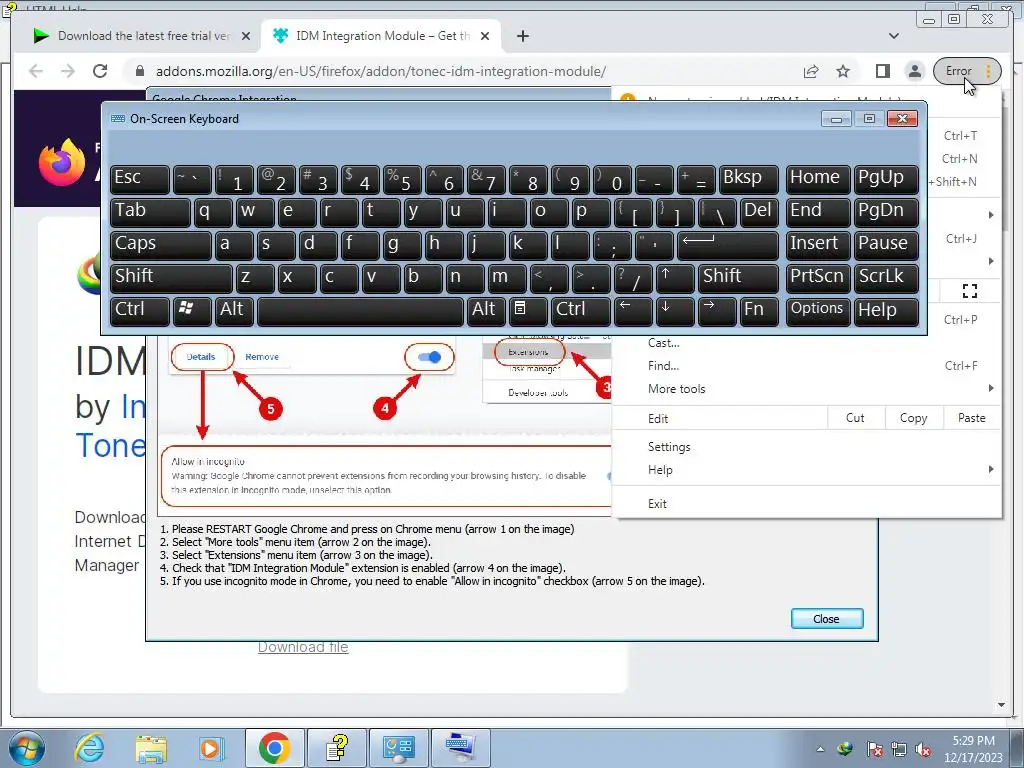Open the tab search chevron

[893, 36]
